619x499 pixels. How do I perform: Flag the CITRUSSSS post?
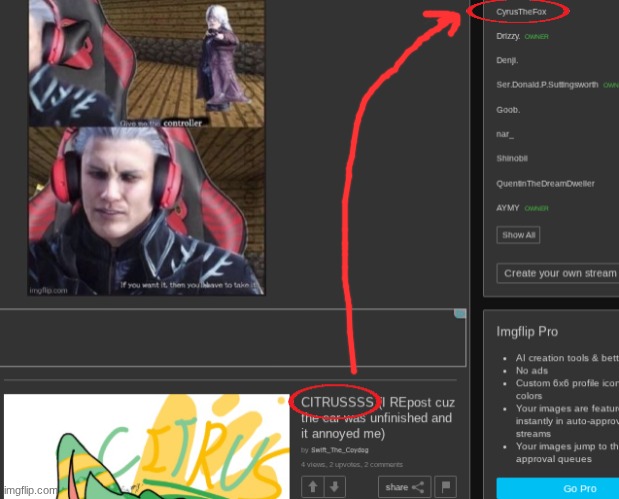point(446,487)
